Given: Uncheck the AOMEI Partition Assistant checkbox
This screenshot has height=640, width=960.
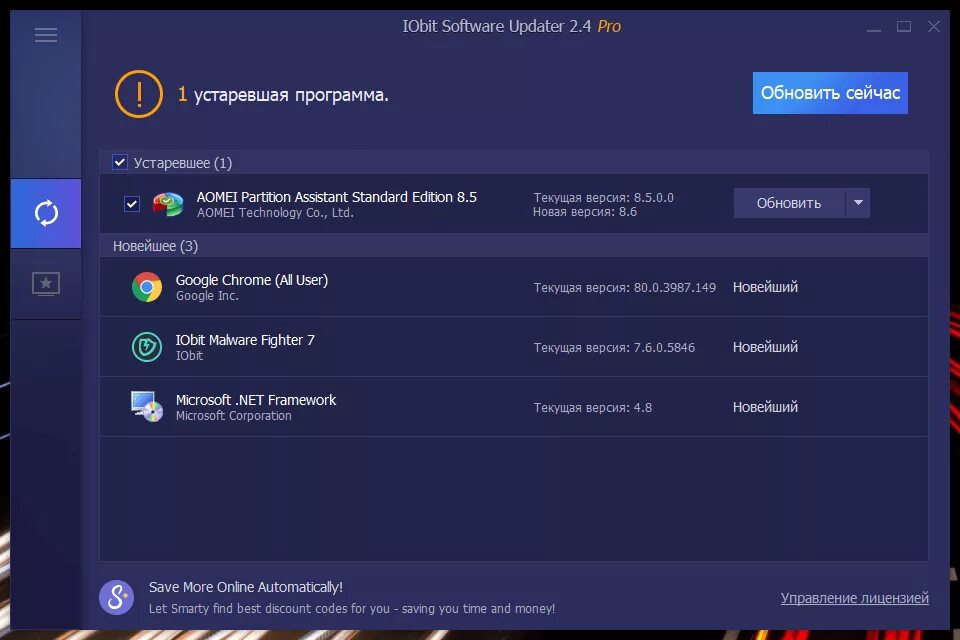Looking at the screenshot, I should [132, 204].
